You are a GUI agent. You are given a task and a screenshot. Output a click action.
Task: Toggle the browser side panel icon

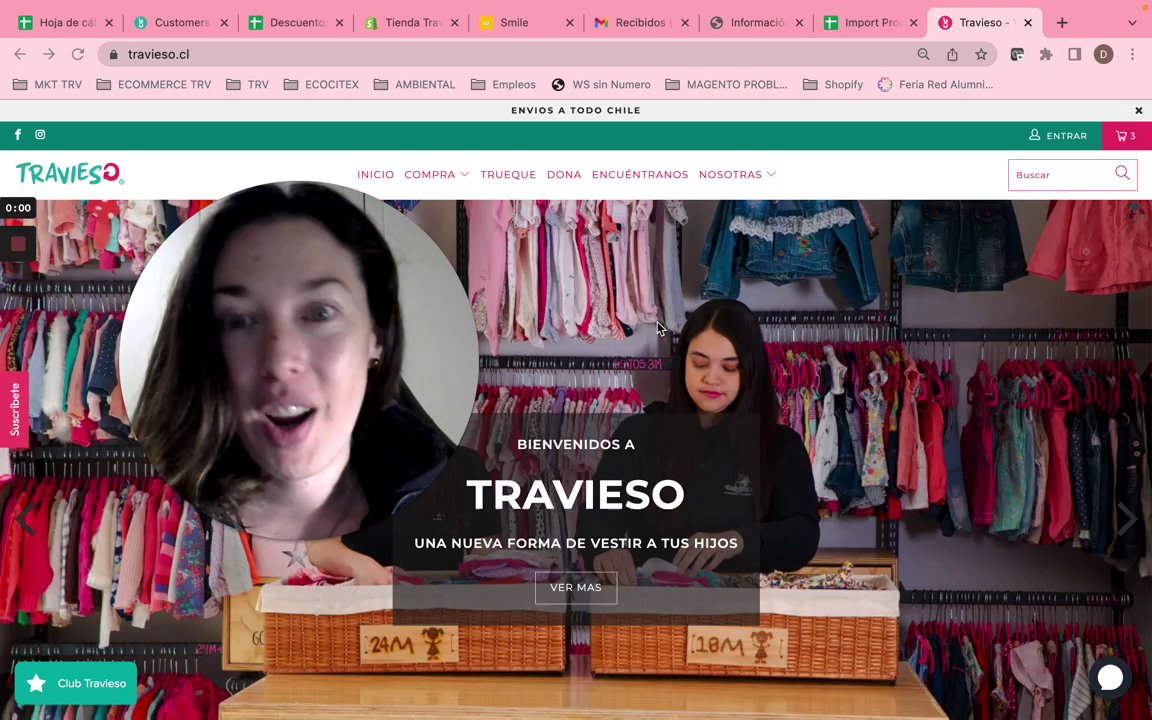click(x=1075, y=54)
